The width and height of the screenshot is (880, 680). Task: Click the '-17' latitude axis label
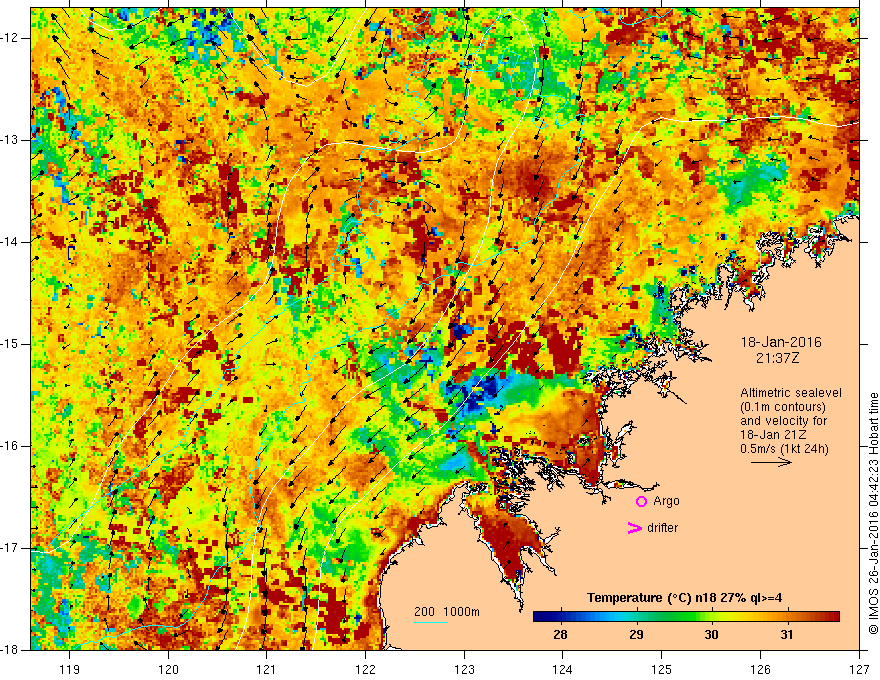(10, 548)
